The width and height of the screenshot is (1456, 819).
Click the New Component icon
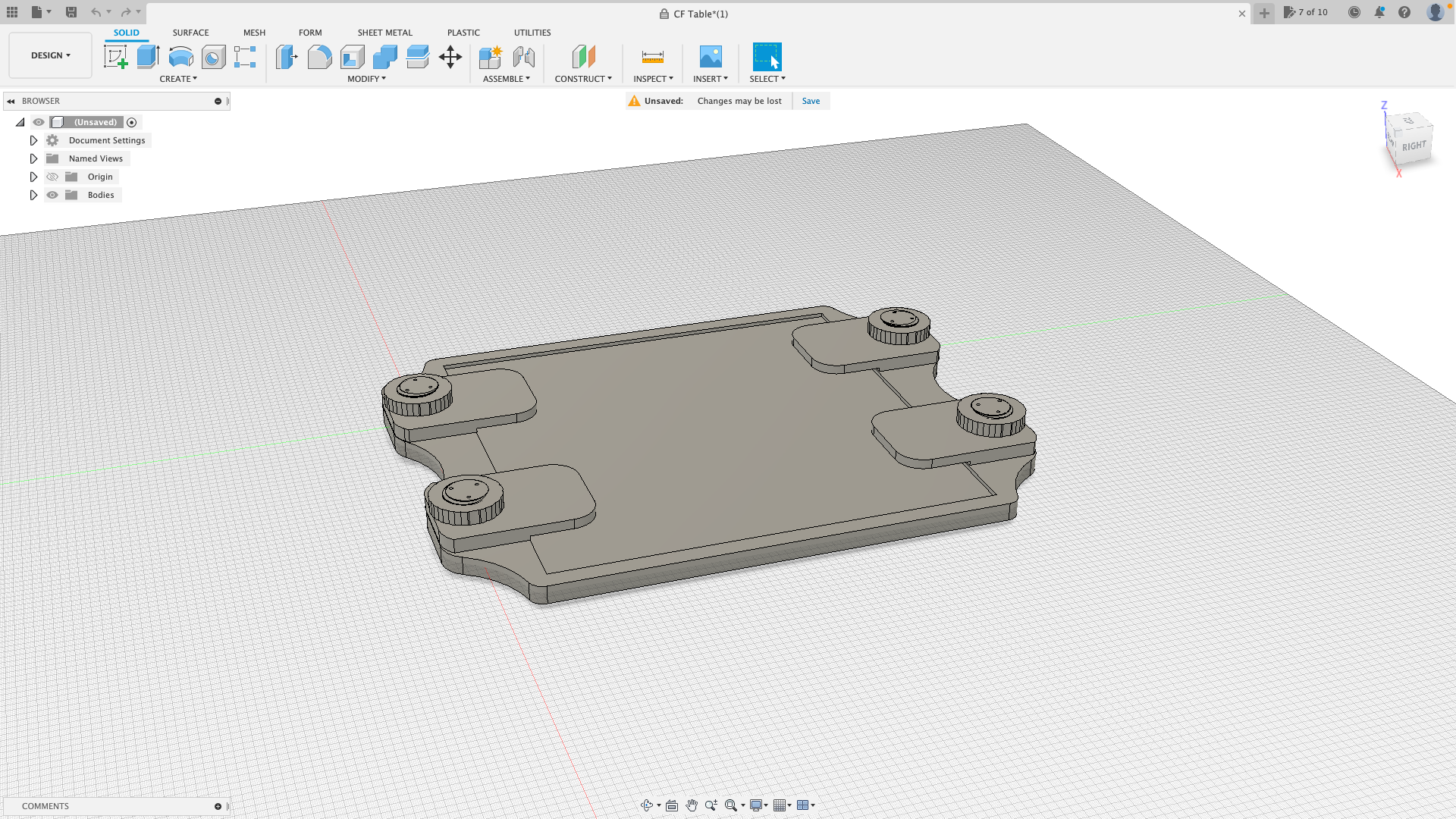click(491, 57)
